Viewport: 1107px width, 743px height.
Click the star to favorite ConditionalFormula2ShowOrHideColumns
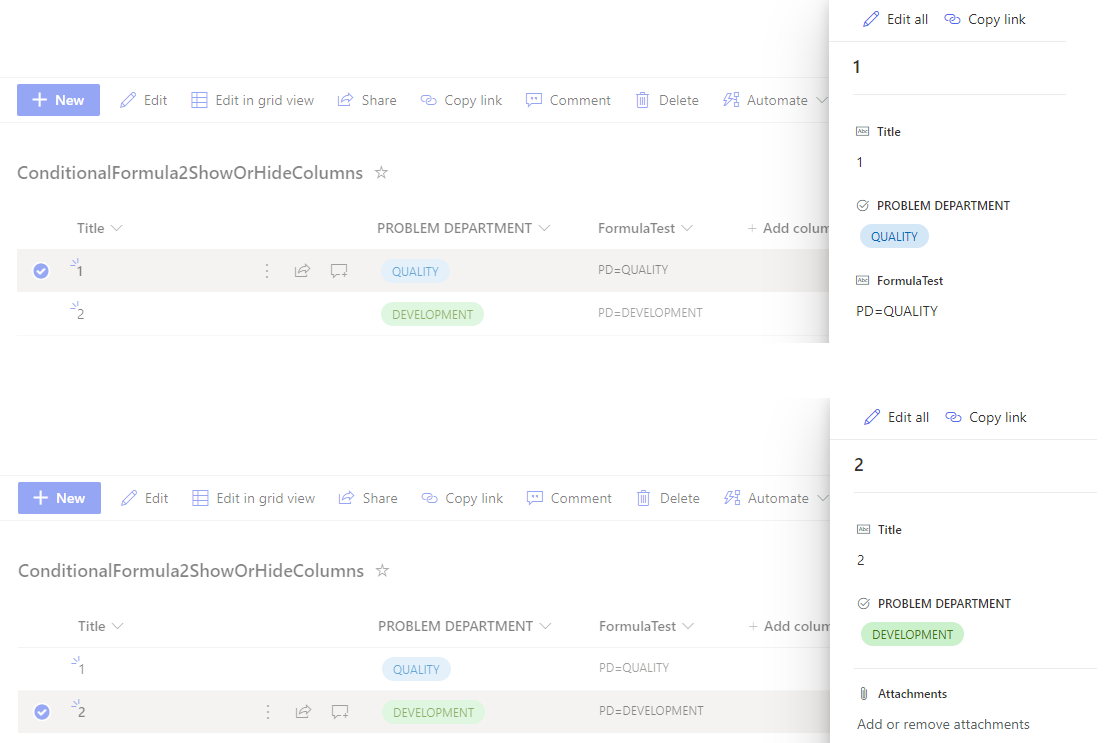381,172
